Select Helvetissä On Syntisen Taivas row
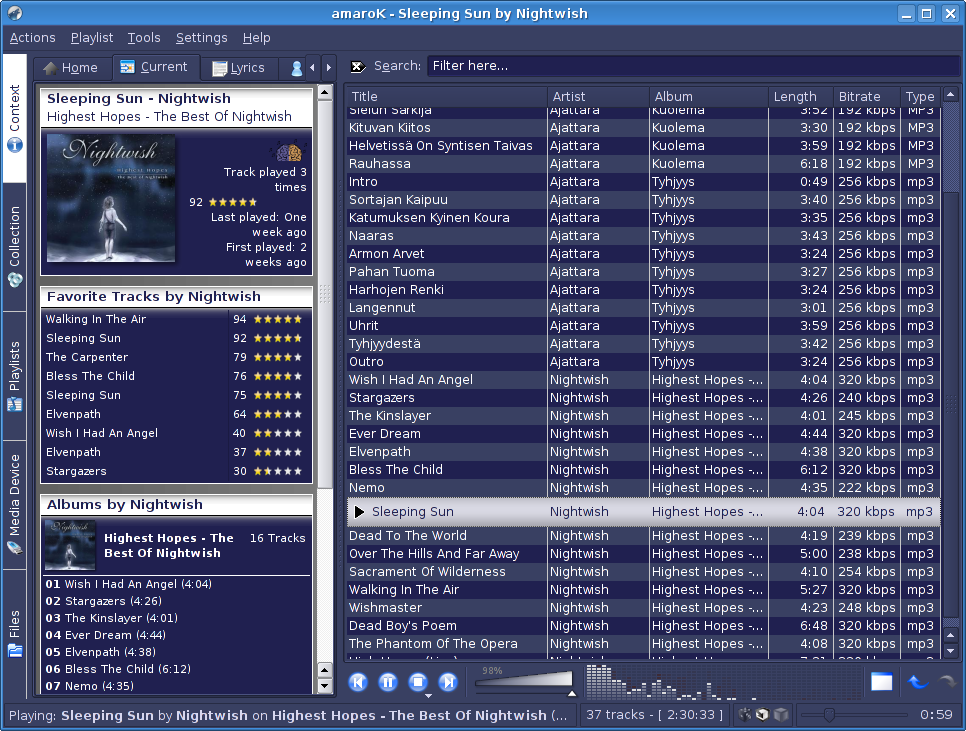 pos(643,146)
